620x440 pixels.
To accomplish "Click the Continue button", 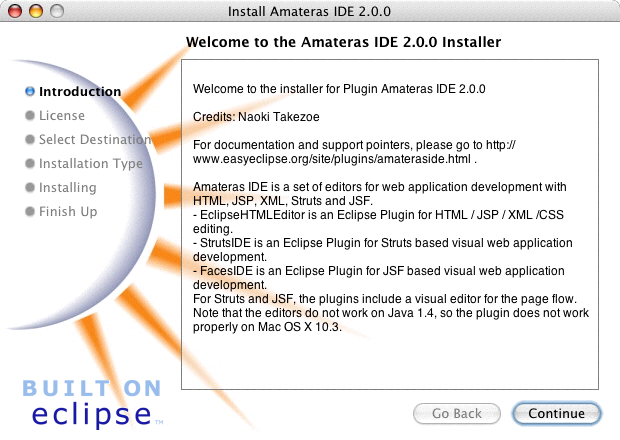I will point(556,413).
